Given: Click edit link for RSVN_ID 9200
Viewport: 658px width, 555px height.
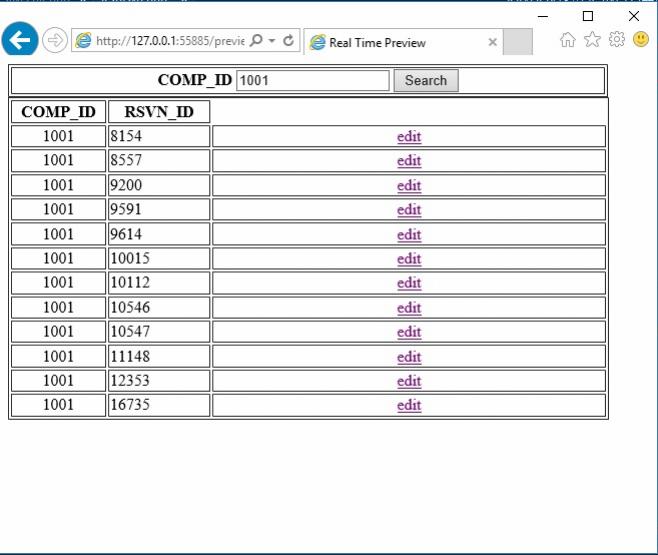Looking at the screenshot, I should (409, 185).
